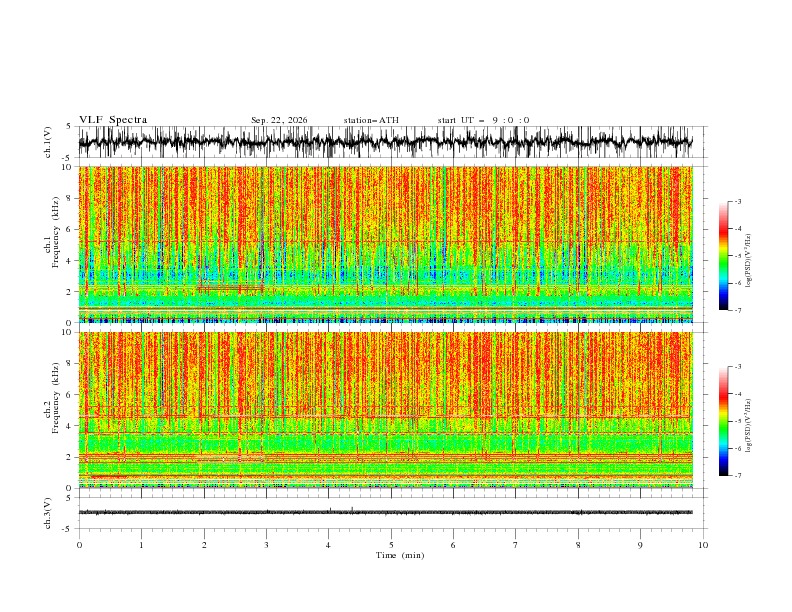Click the VLF Spectra title text

[113, 120]
